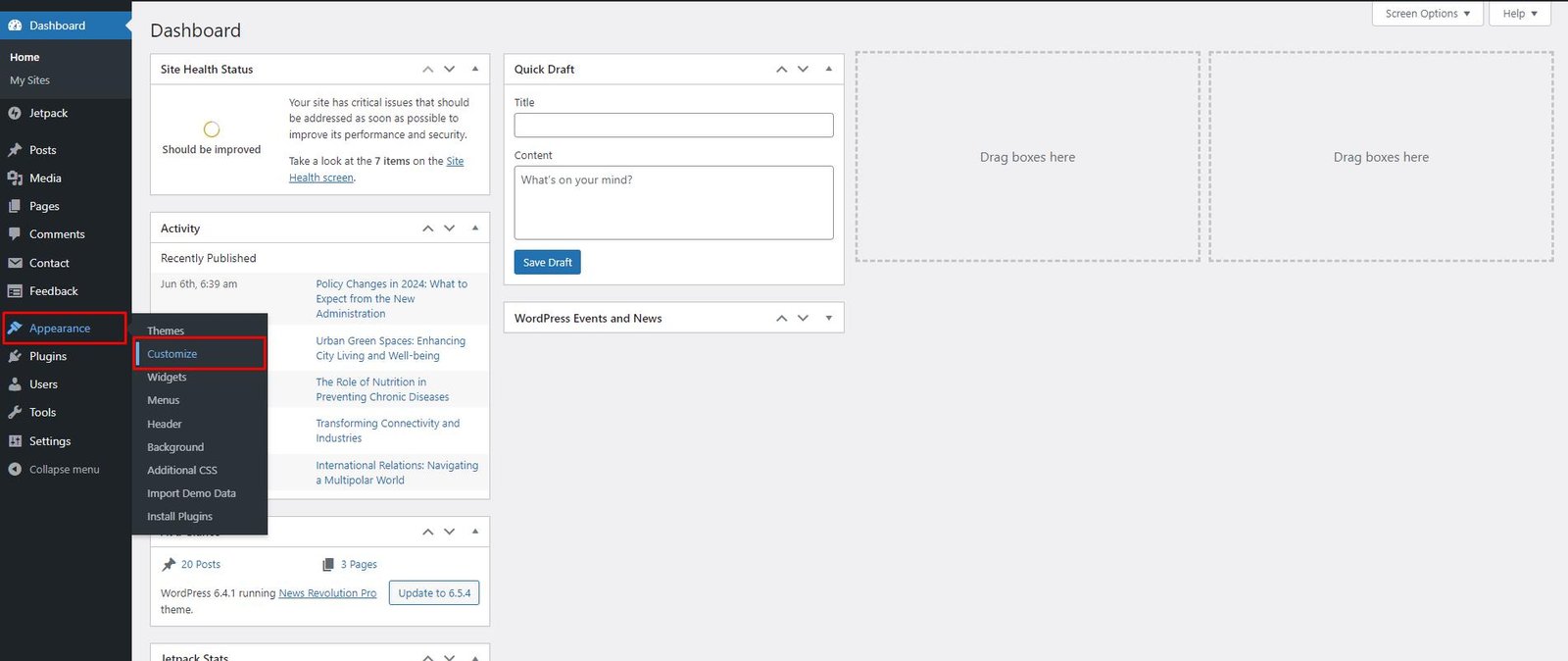The width and height of the screenshot is (1568, 661).
Task: Focus the Quick Draft Content textarea
Action: (674, 203)
